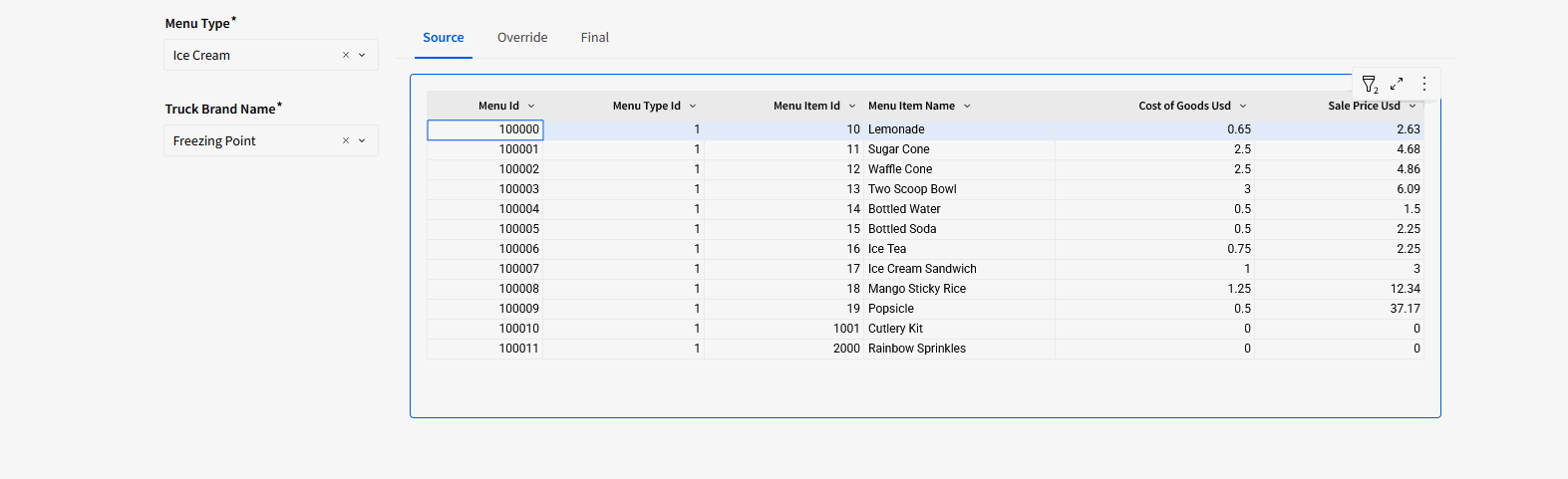Switch to the Final tab
This screenshot has height=479, width=1568.
[x=595, y=38]
